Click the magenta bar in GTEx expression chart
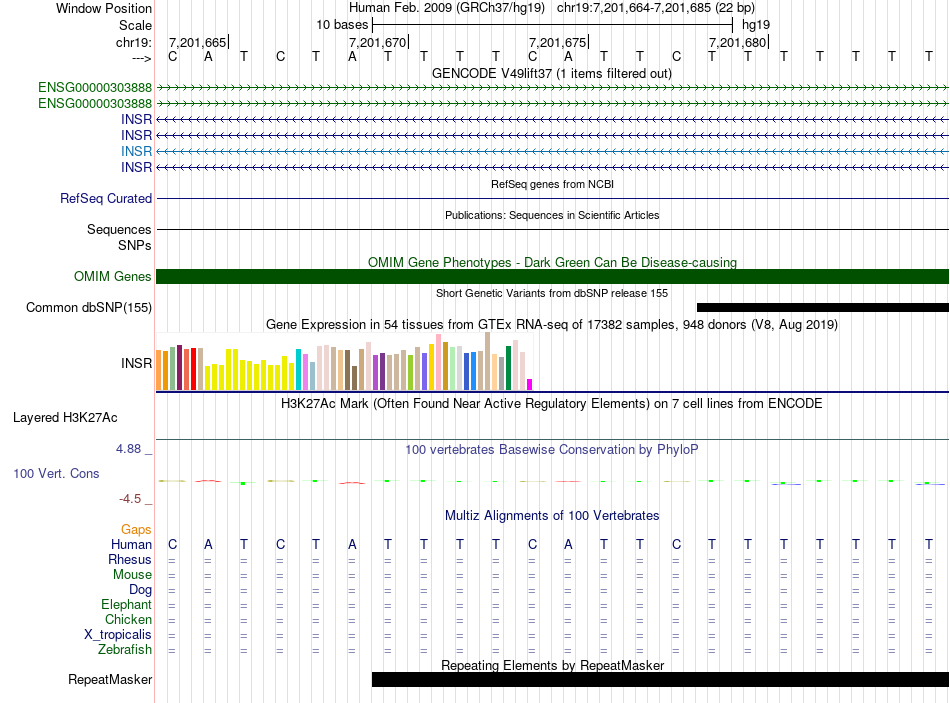This screenshot has width=950, height=703. coord(530,384)
